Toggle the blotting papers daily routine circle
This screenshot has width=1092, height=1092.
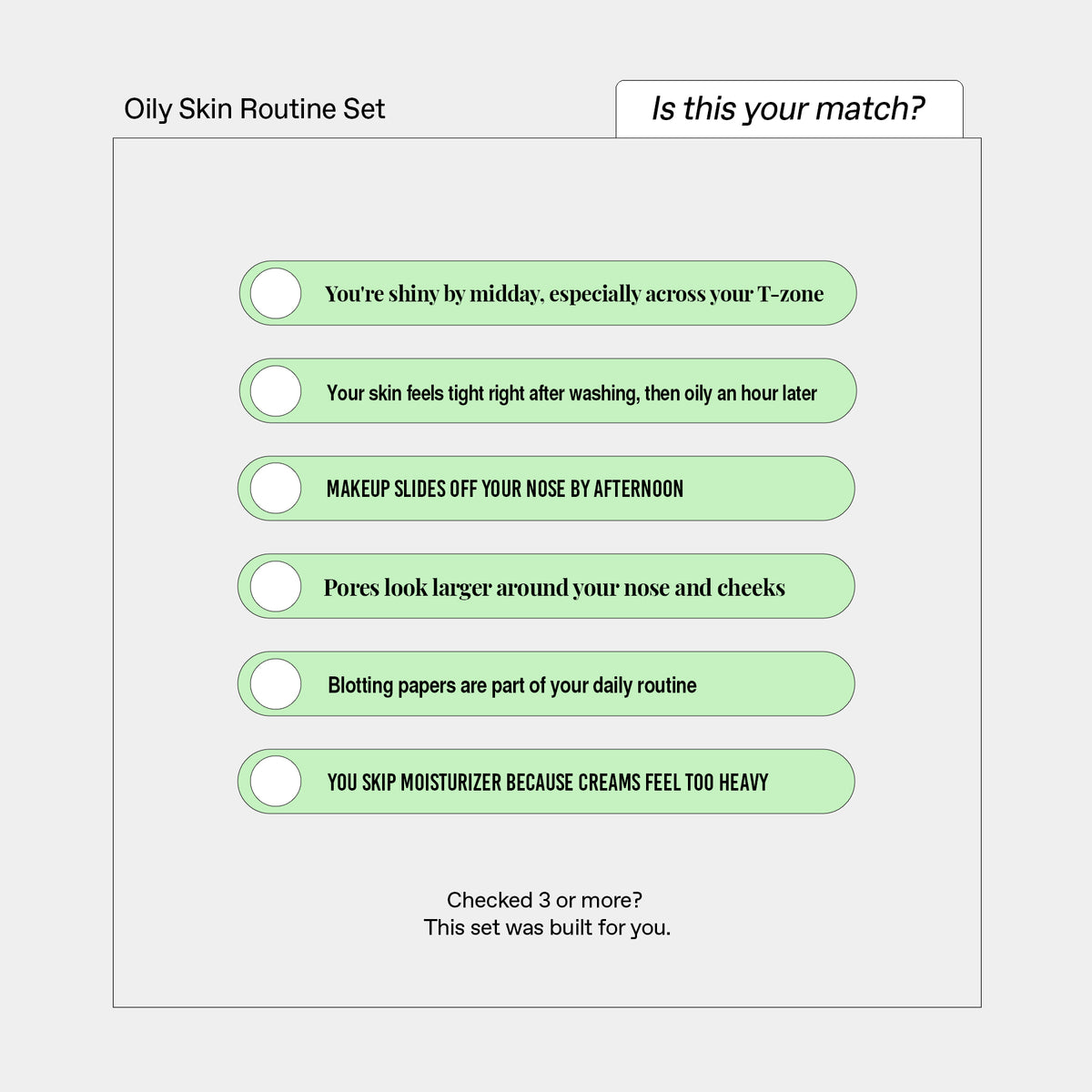pos(276,683)
